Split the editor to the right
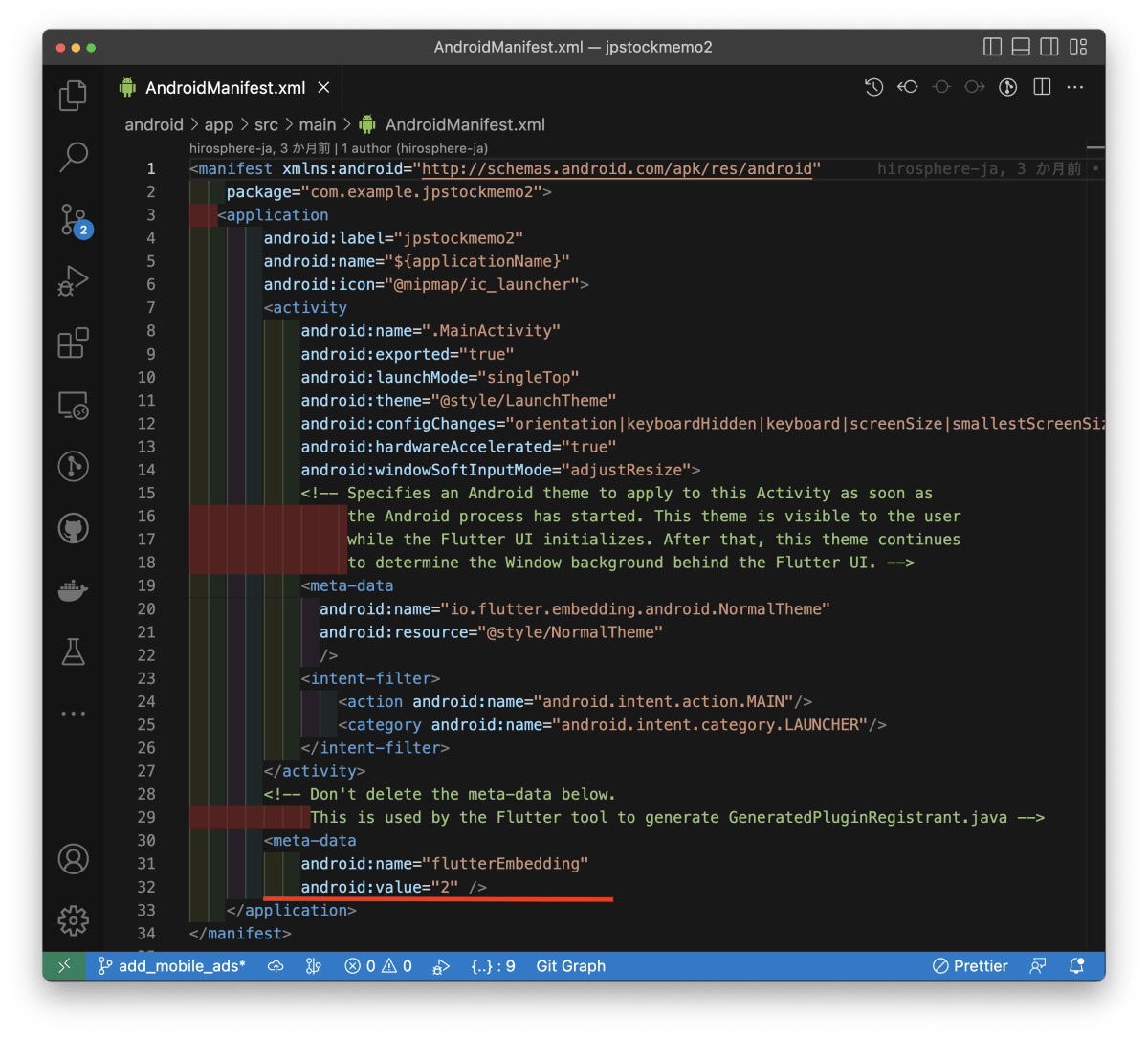 point(1042,87)
